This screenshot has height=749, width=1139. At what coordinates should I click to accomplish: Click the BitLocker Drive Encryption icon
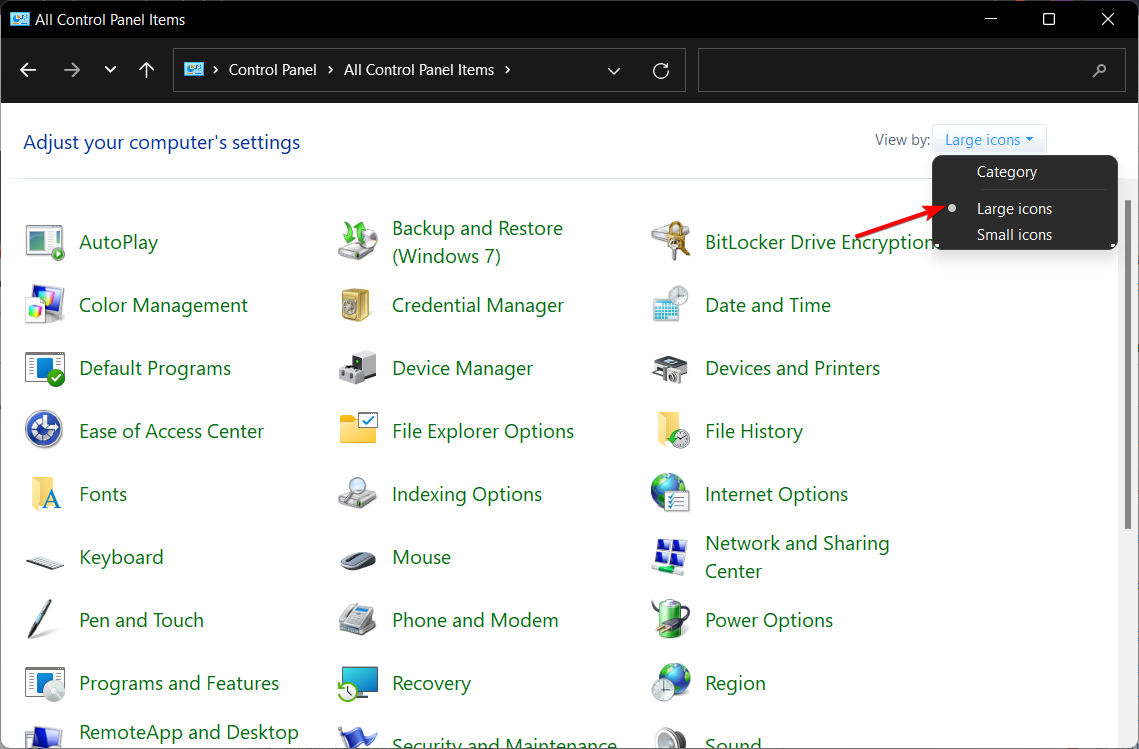coord(670,242)
